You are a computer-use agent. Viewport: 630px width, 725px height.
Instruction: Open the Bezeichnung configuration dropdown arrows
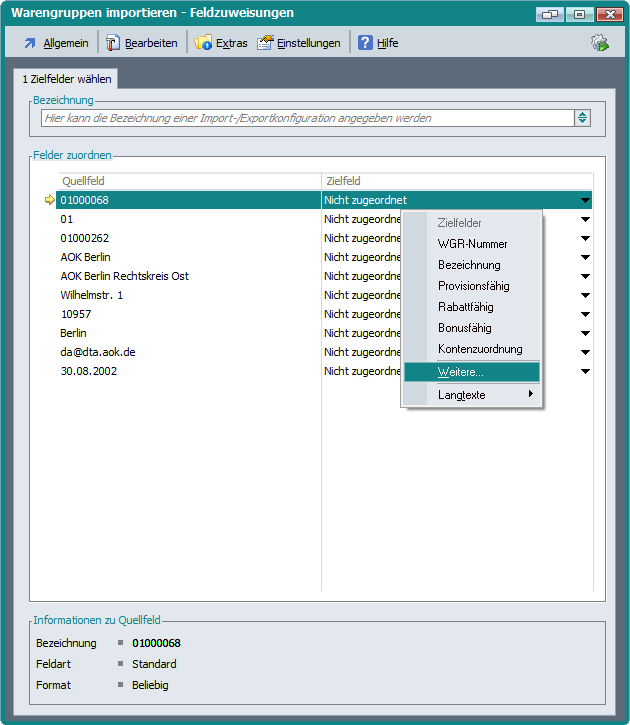coord(583,118)
